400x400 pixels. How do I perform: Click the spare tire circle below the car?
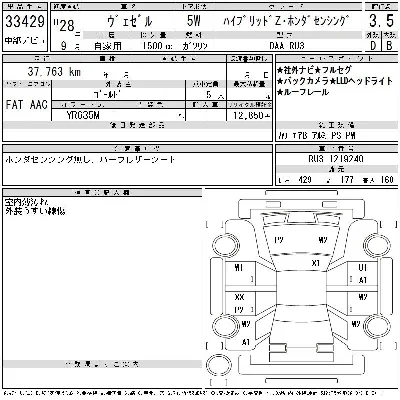(219, 365)
